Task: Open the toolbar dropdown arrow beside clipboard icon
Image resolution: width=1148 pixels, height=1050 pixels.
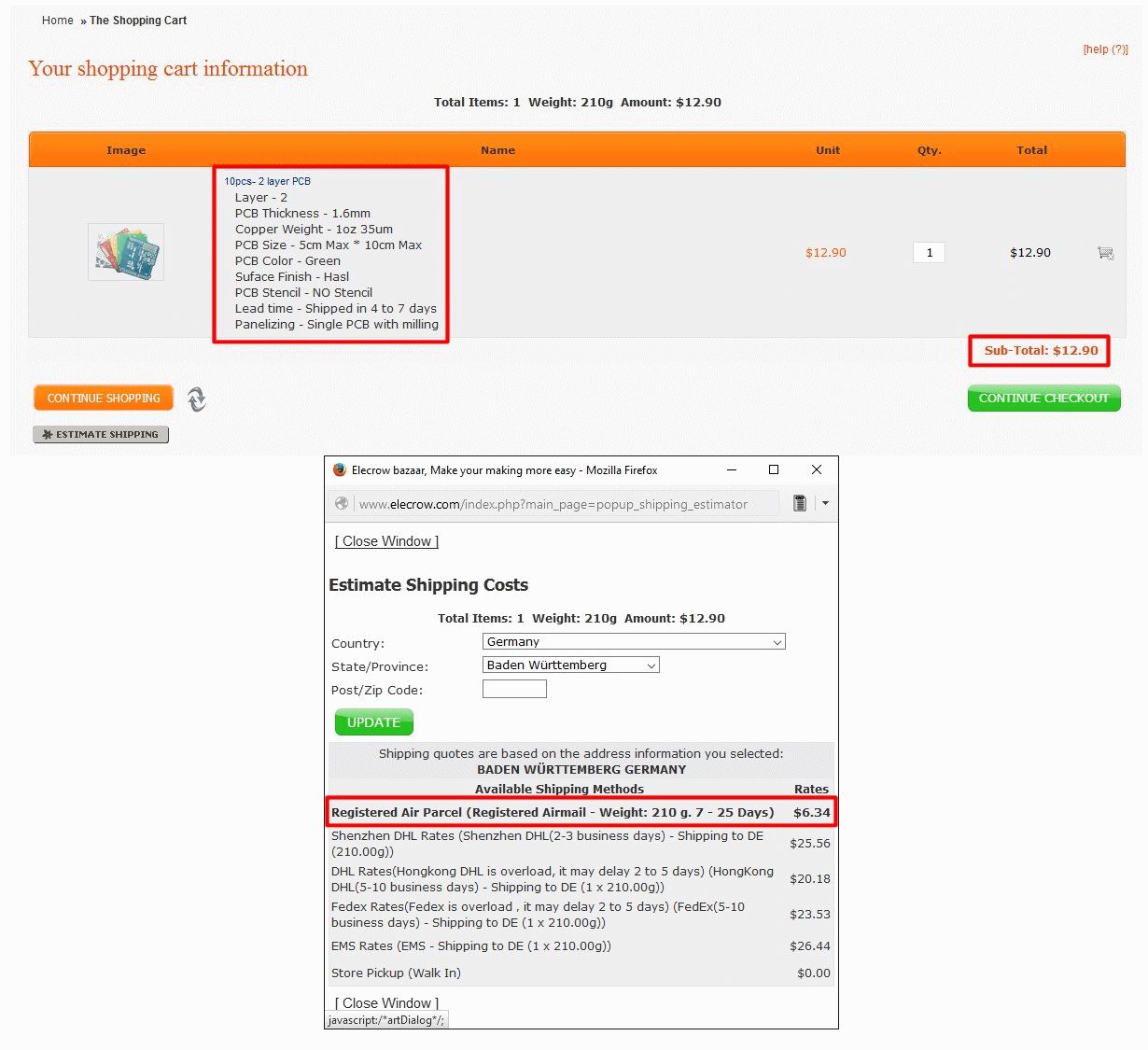Action: [x=825, y=503]
